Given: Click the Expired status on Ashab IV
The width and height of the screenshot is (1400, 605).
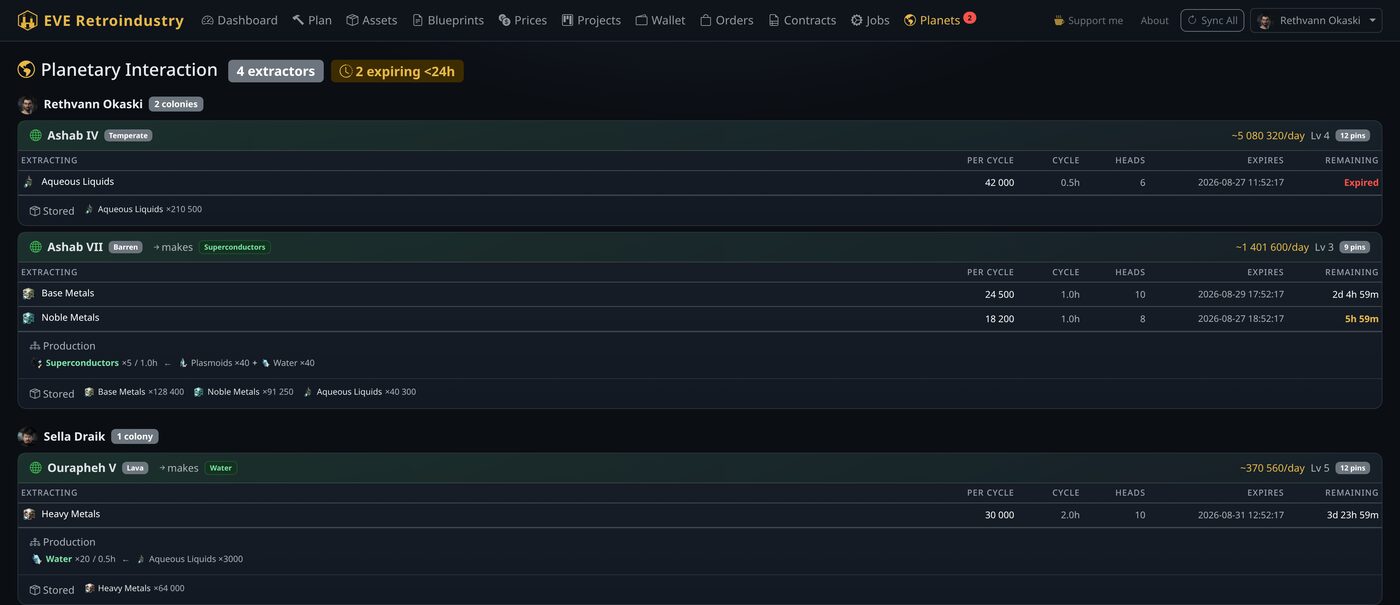Looking at the screenshot, I should 1361,183.
